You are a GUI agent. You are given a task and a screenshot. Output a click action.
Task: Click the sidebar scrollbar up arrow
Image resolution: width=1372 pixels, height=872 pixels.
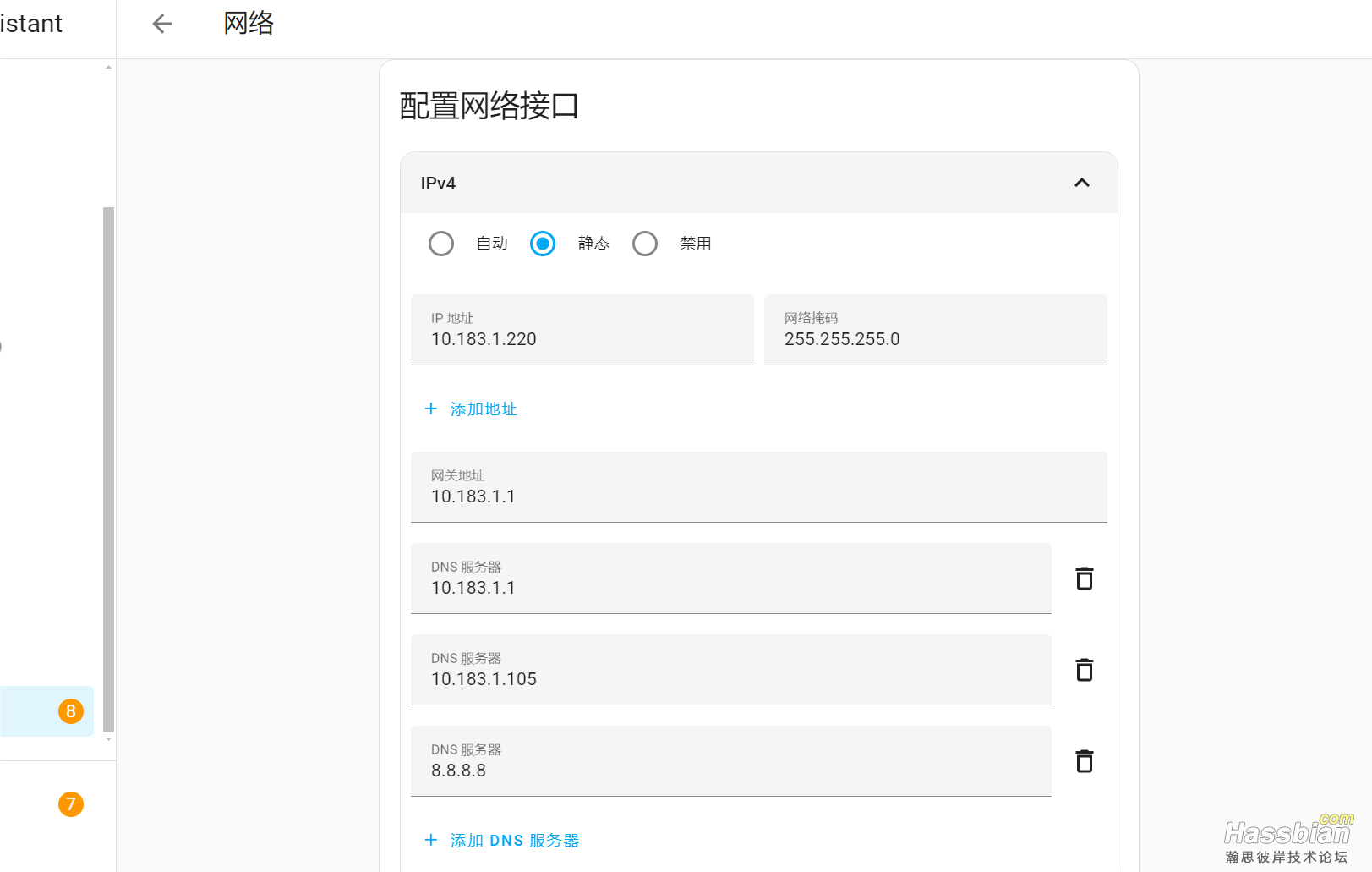click(108, 67)
